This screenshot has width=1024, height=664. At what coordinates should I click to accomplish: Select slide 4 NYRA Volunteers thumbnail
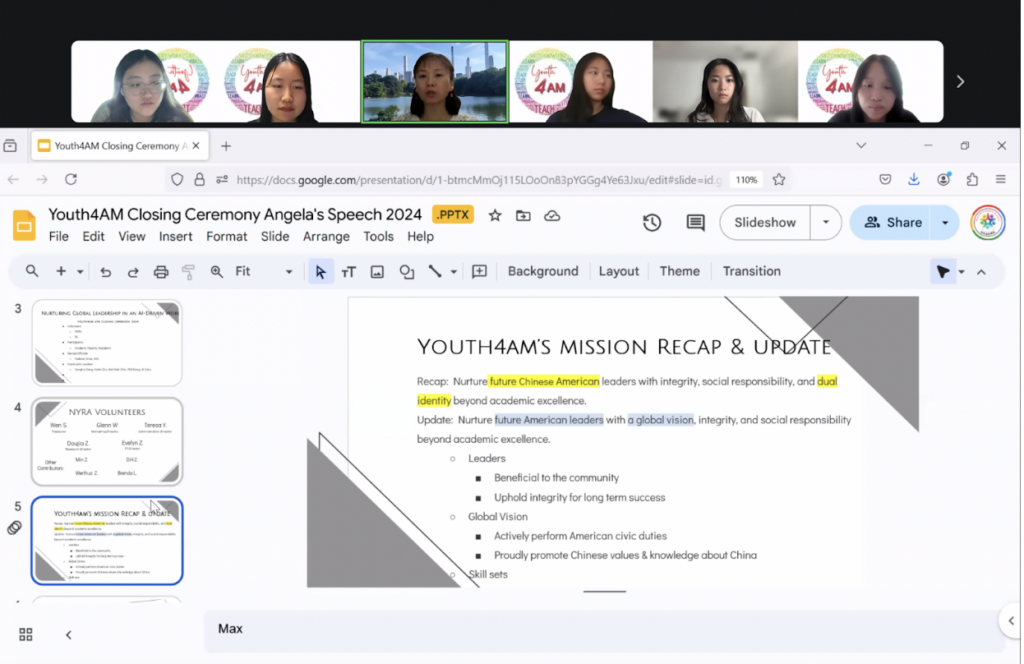[107, 441]
